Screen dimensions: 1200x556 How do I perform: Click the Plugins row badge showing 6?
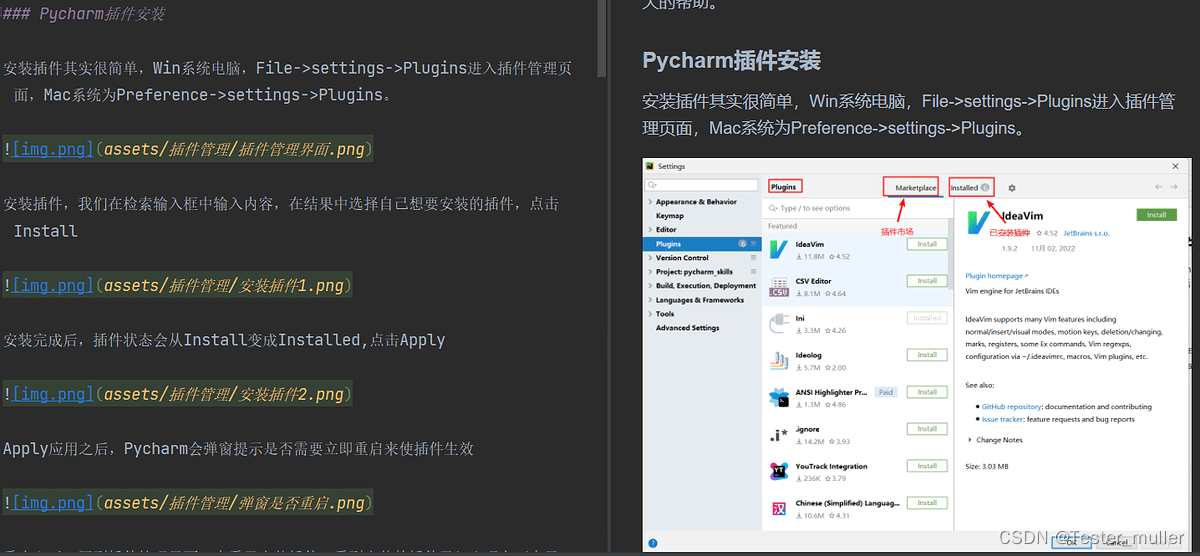click(742, 244)
